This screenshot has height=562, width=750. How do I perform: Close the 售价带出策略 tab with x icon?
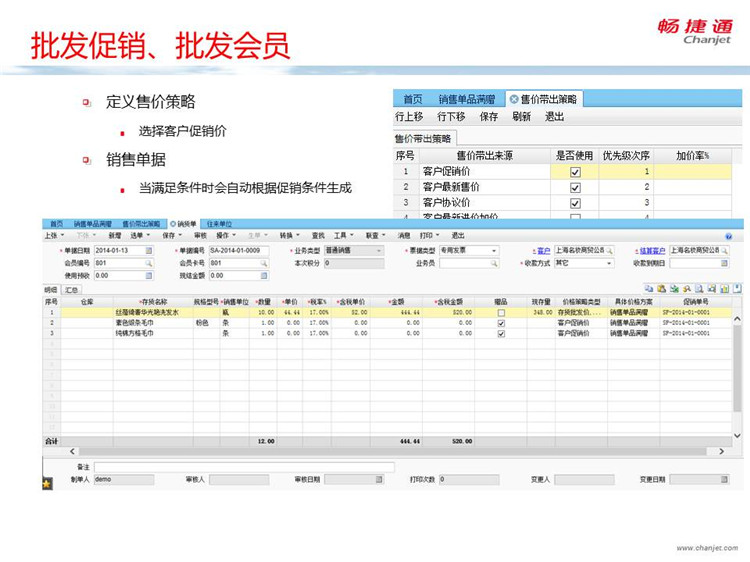click(514, 99)
